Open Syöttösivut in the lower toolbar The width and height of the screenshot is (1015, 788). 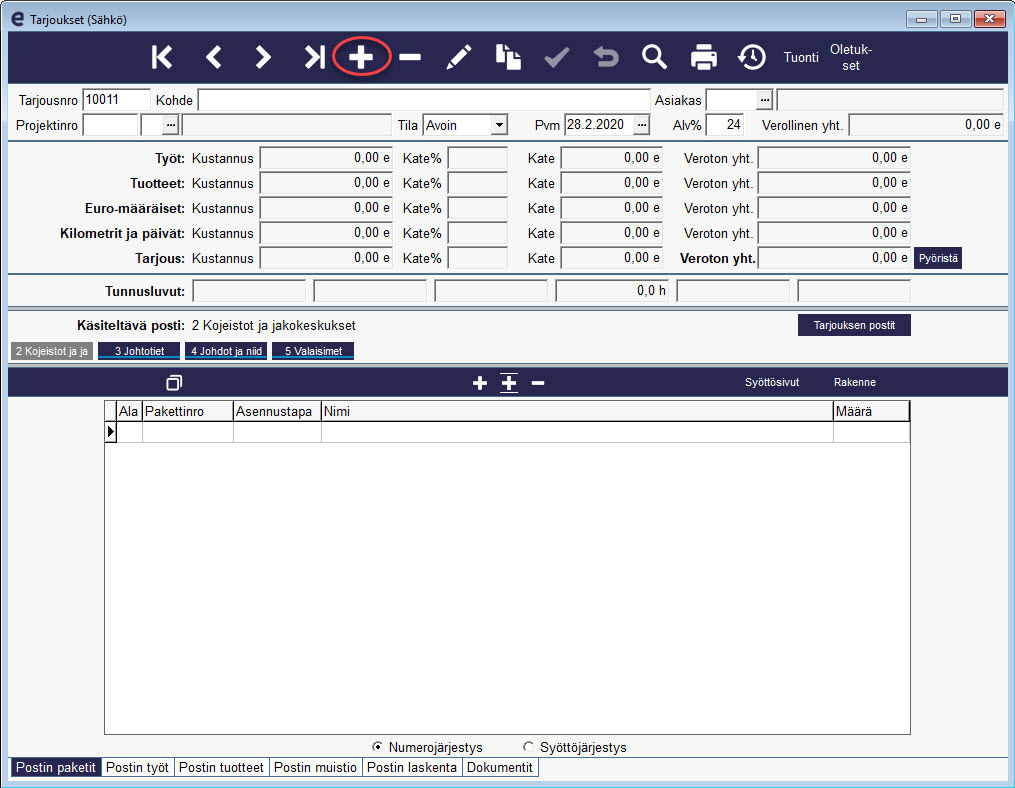point(772,383)
